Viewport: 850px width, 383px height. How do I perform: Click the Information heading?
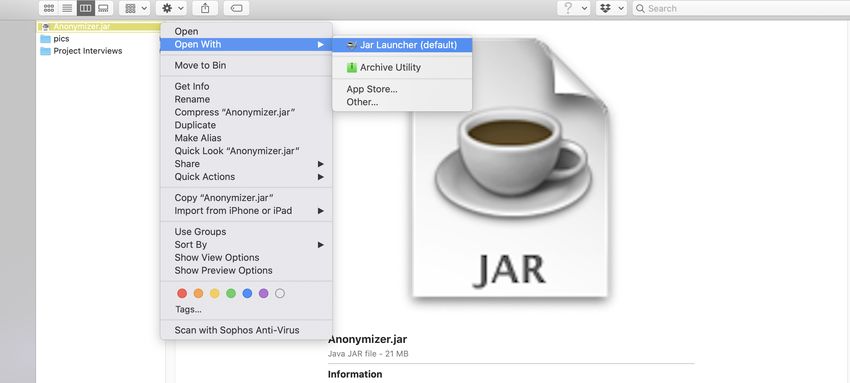(355, 374)
